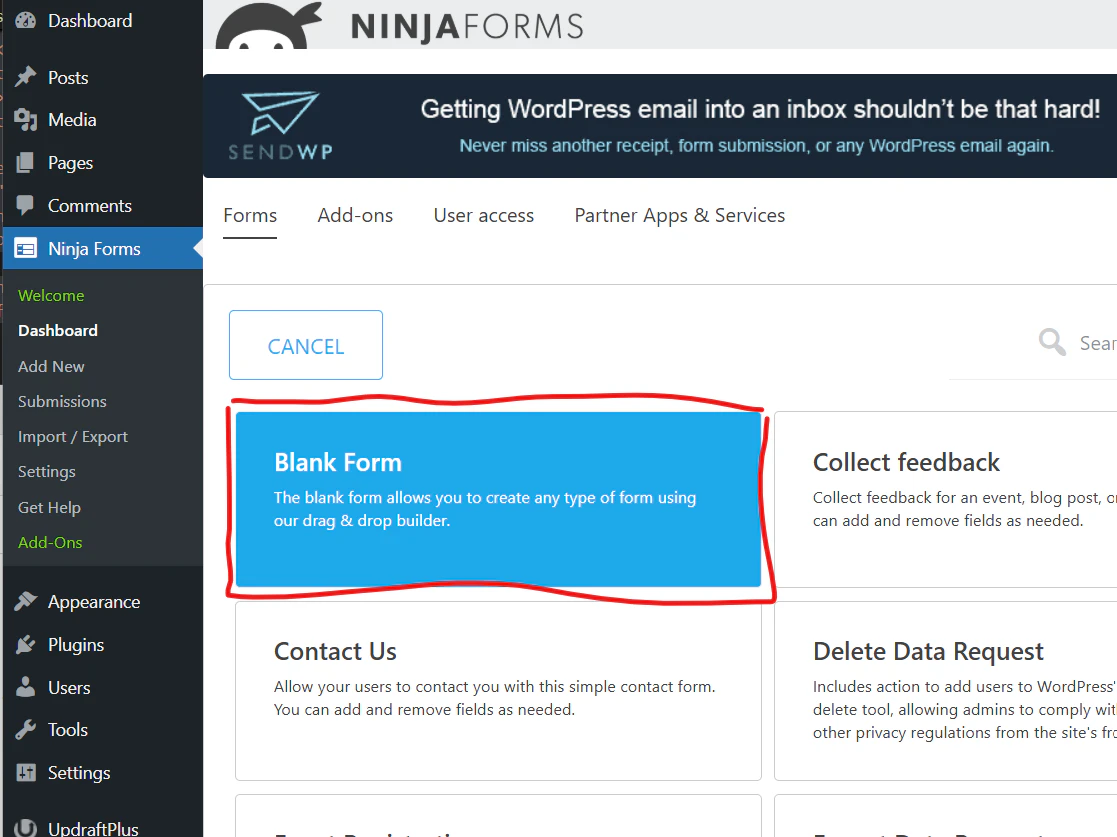Click the Media library icon

coord(26,120)
